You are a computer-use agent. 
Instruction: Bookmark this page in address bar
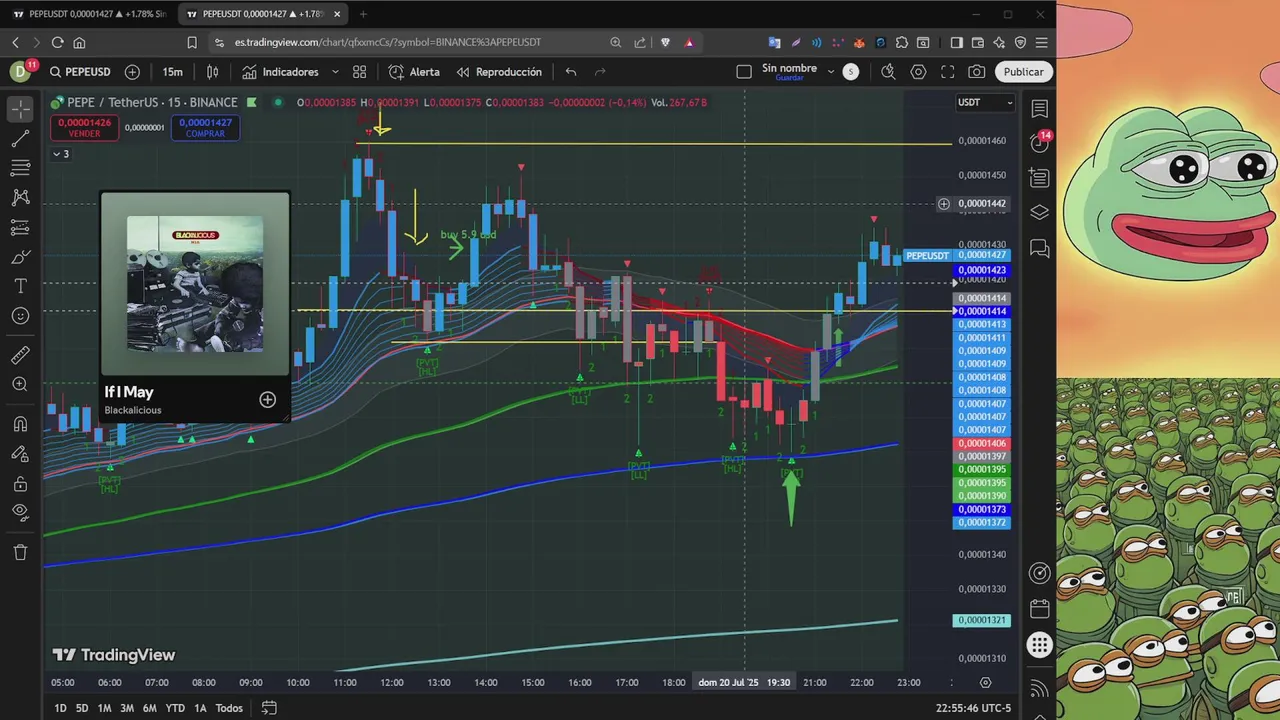pos(192,42)
